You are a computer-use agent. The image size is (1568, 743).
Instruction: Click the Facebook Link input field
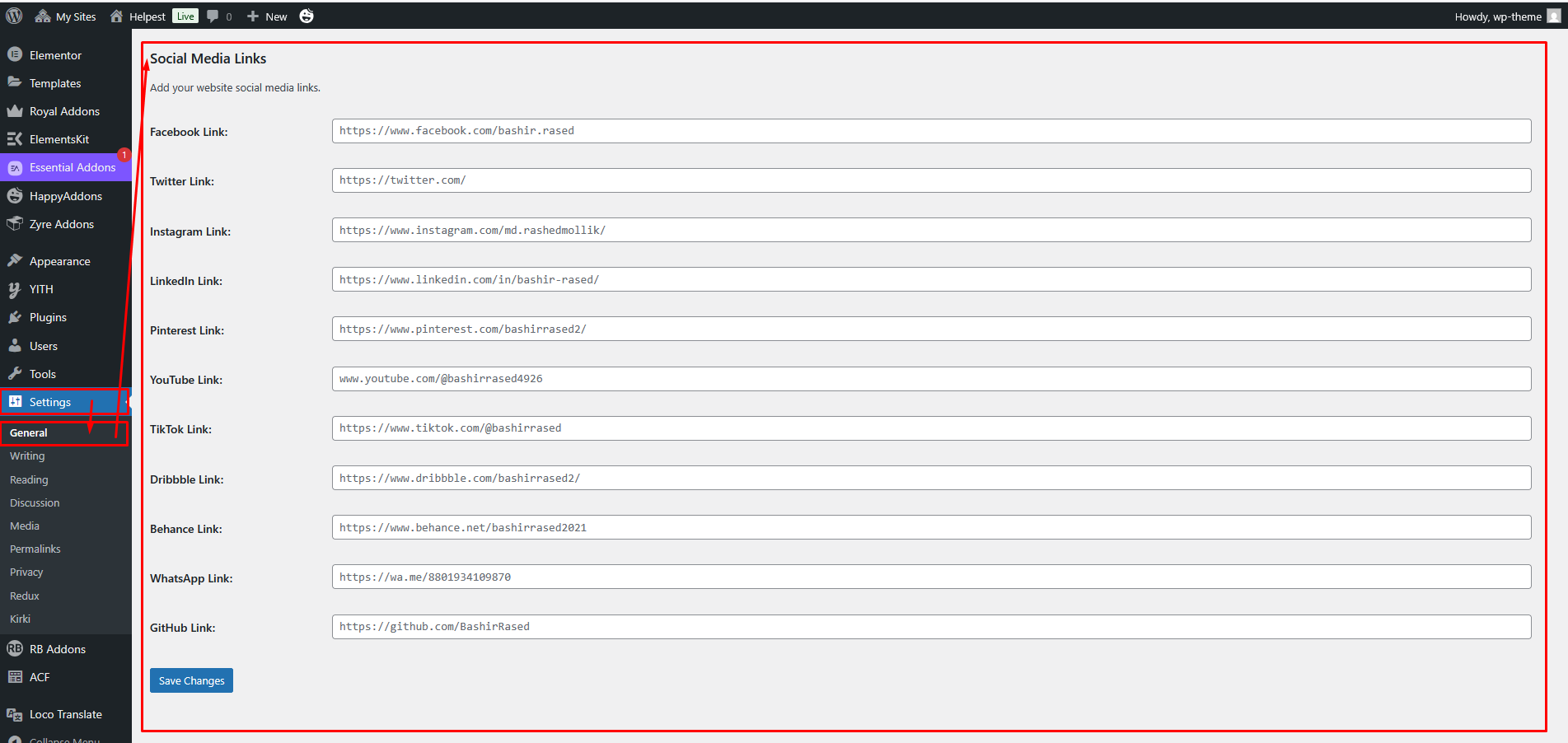(x=931, y=131)
